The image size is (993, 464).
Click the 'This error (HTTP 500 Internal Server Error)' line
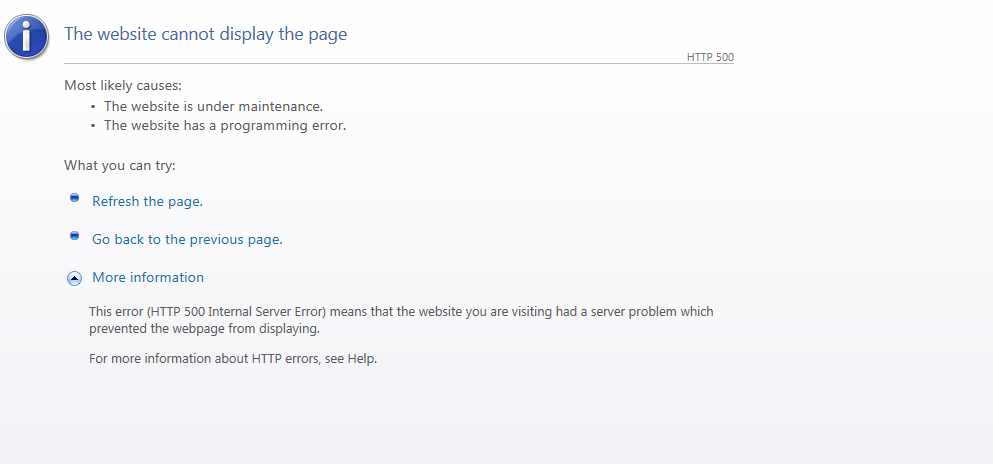coord(400,311)
